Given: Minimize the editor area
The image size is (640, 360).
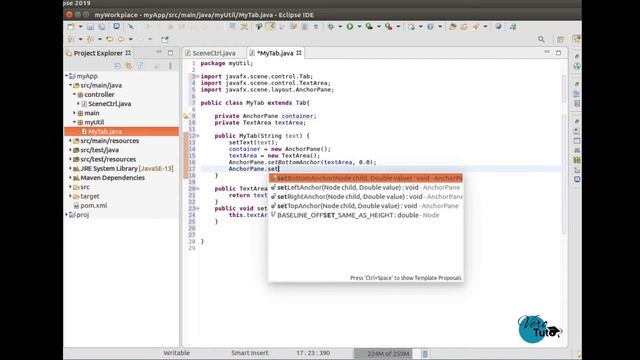Looking at the screenshot, I should click(x=547, y=52).
